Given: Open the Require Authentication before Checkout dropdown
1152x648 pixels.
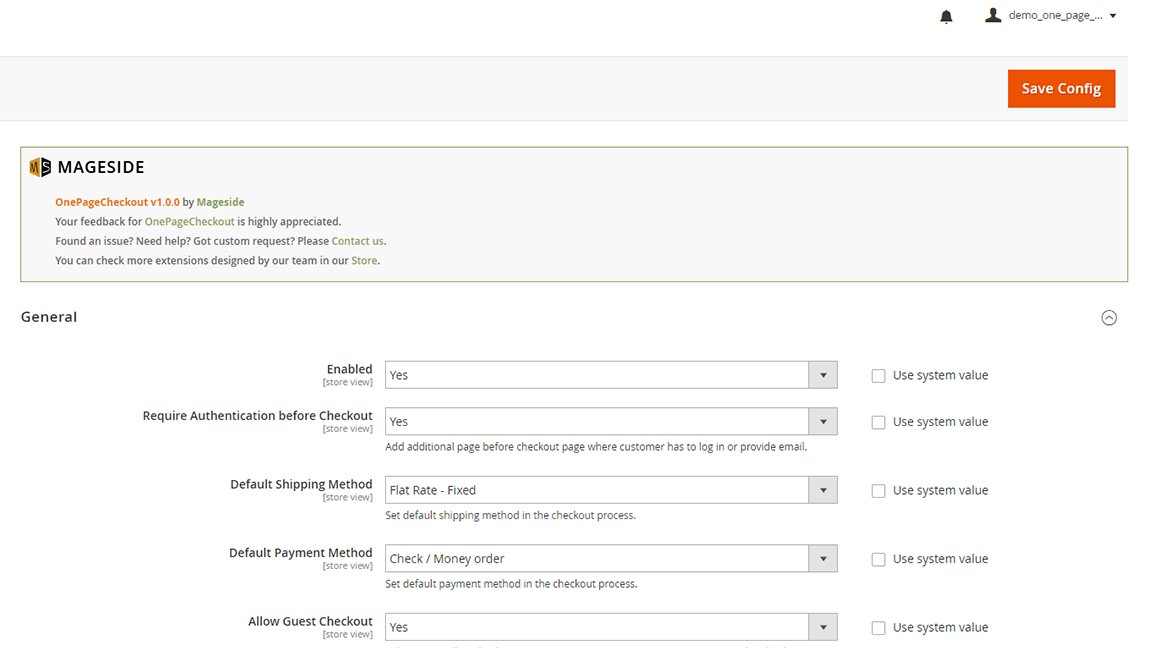Looking at the screenshot, I should tap(611, 422).
